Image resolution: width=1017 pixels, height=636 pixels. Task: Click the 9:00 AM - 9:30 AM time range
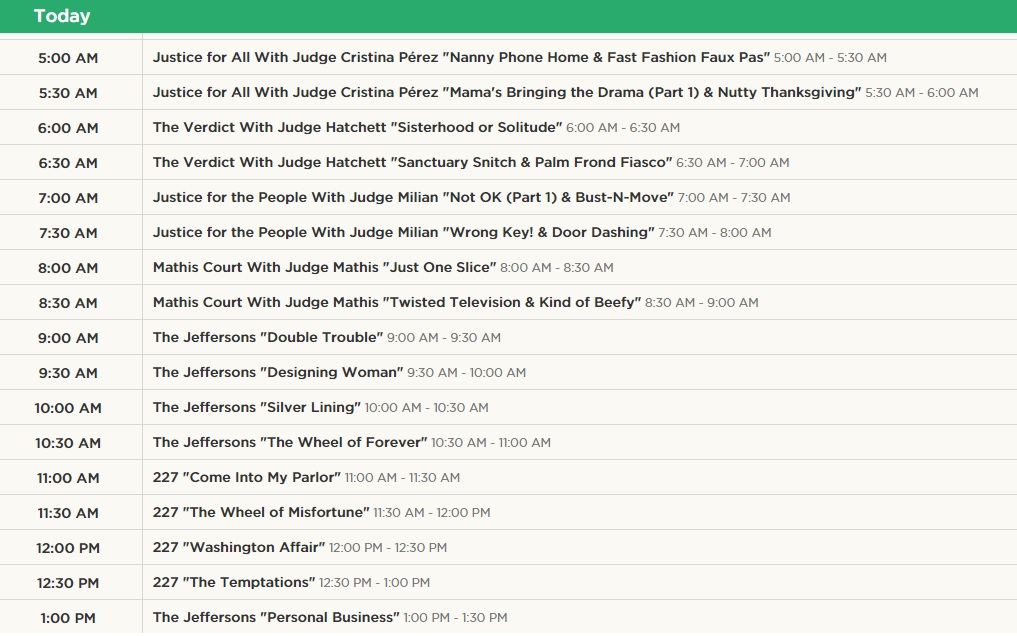point(444,338)
